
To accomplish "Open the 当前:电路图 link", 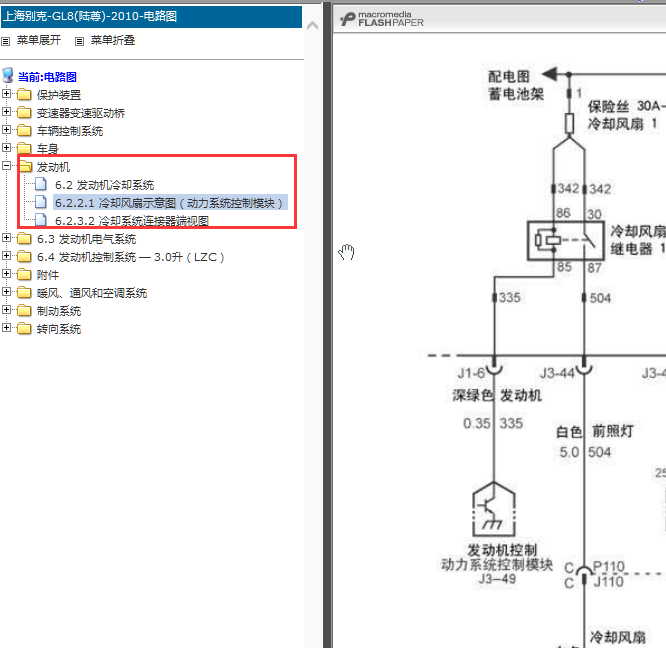I will tap(47, 77).
